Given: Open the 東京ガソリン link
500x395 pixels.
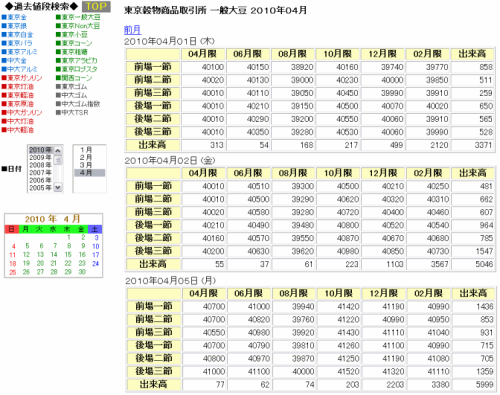Looking at the screenshot, I should (x=25, y=78).
